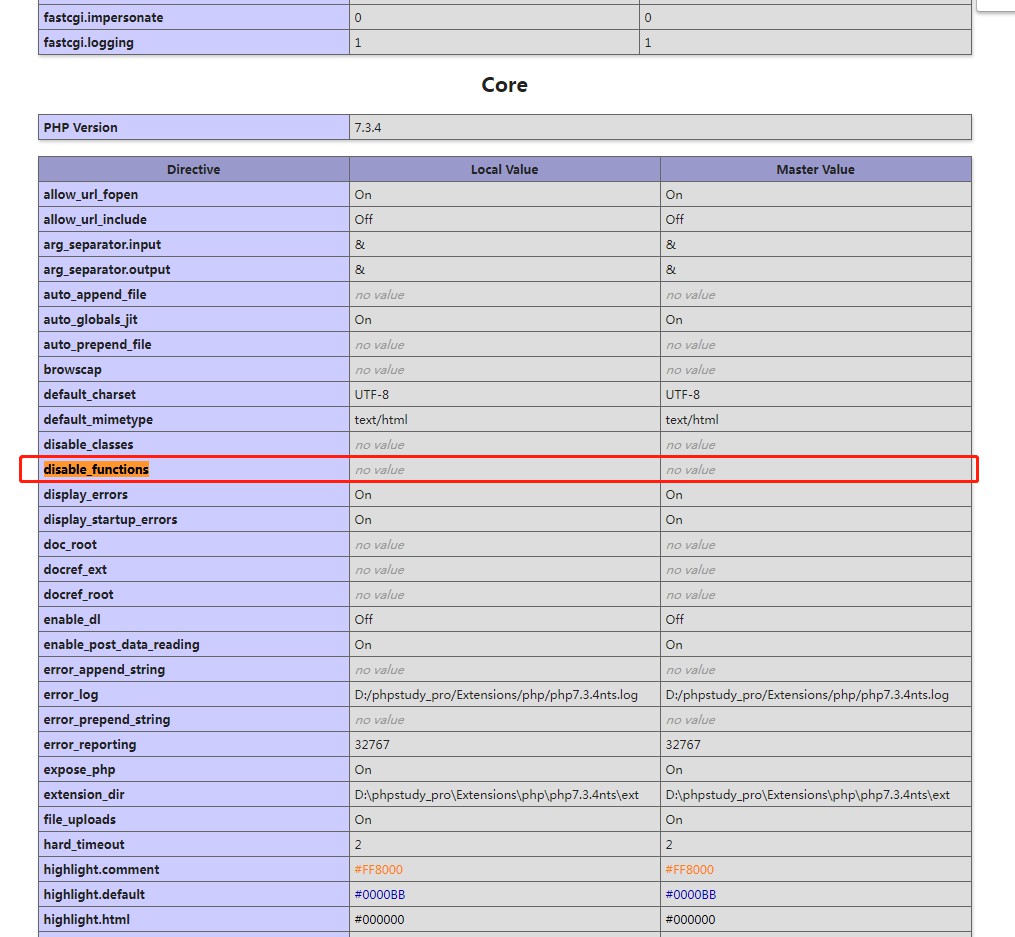Click the error_log local value path

click(496, 694)
